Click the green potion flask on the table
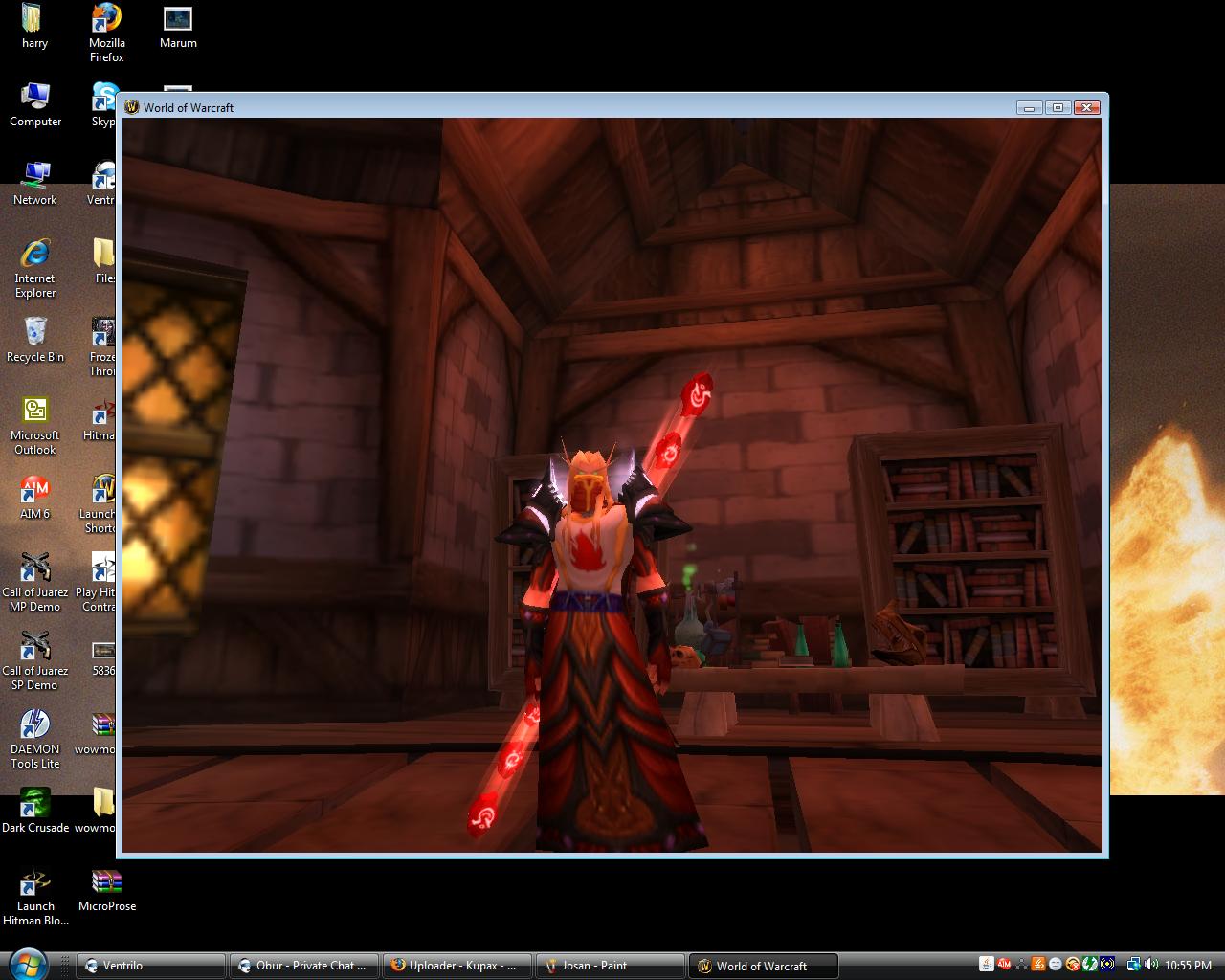 pyautogui.click(x=839, y=645)
